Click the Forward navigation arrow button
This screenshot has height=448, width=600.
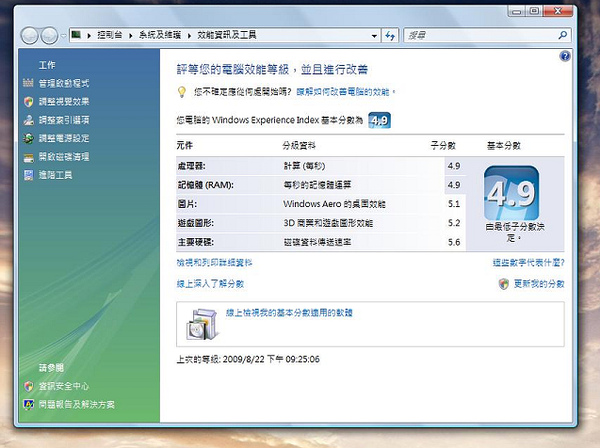click(49, 36)
